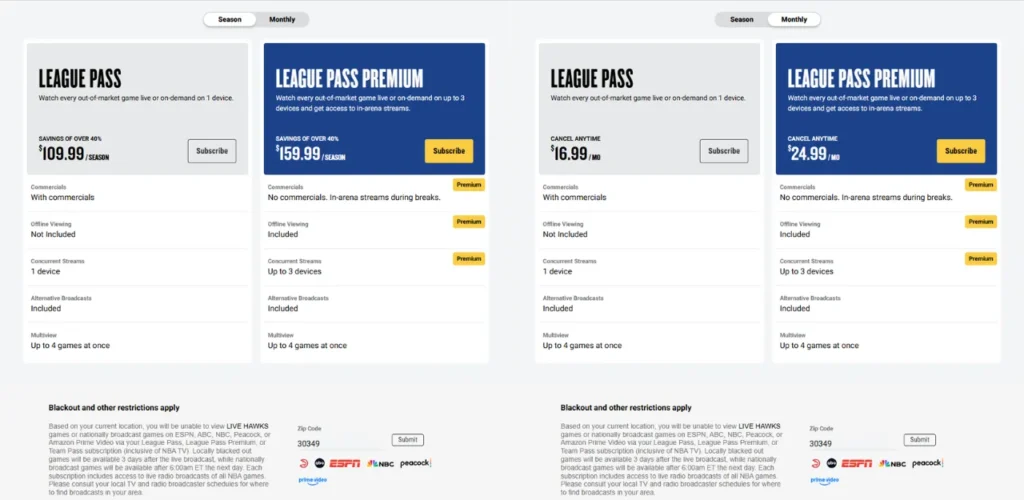Click the Premium badge beside Offline Viewing under $24.99 plan

coord(980,222)
